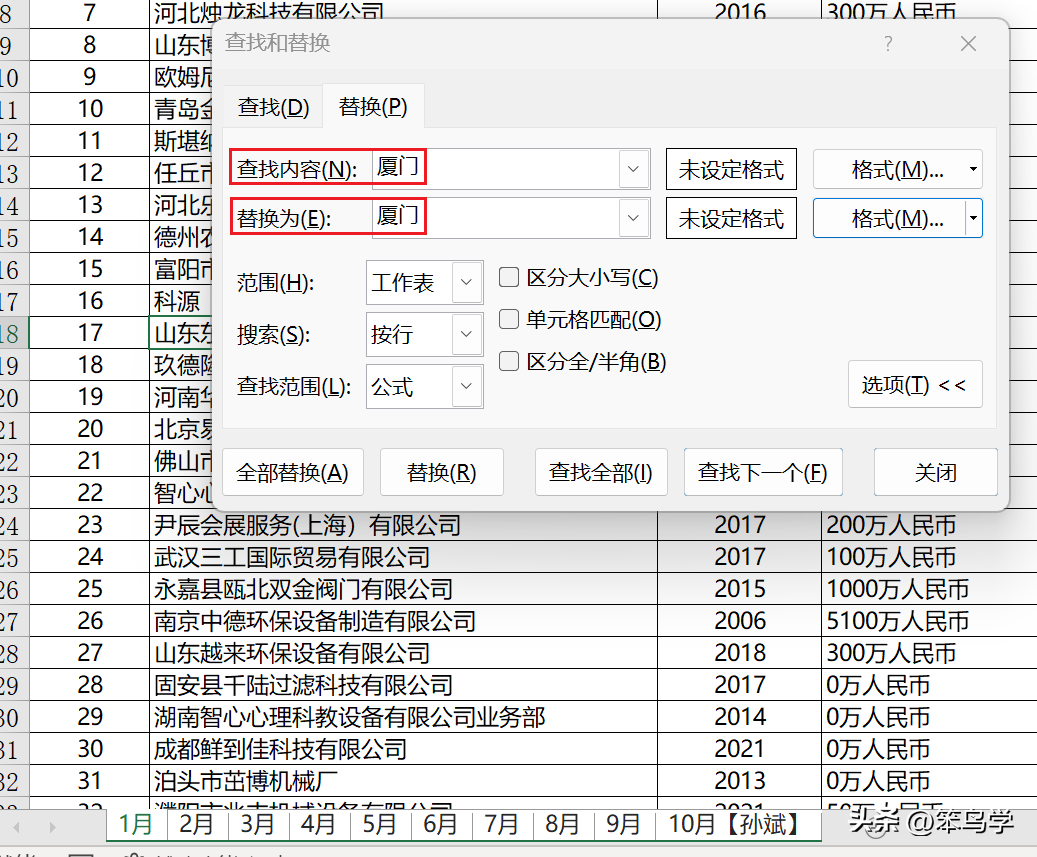The width and height of the screenshot is (1037, 857).
Task: Enable 区分全/半角(B) checkbox
Action: [x=509, y=361]
